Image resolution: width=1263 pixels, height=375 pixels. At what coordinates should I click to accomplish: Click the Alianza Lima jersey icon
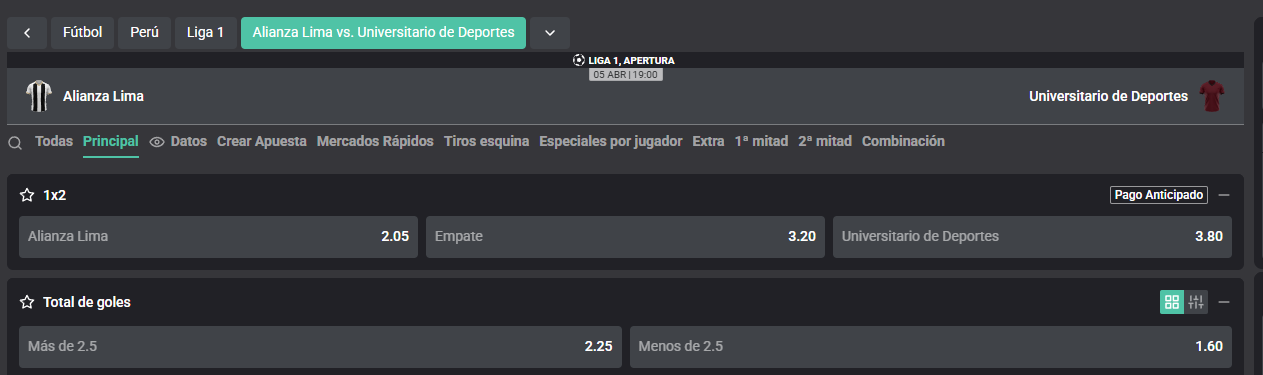38,96
